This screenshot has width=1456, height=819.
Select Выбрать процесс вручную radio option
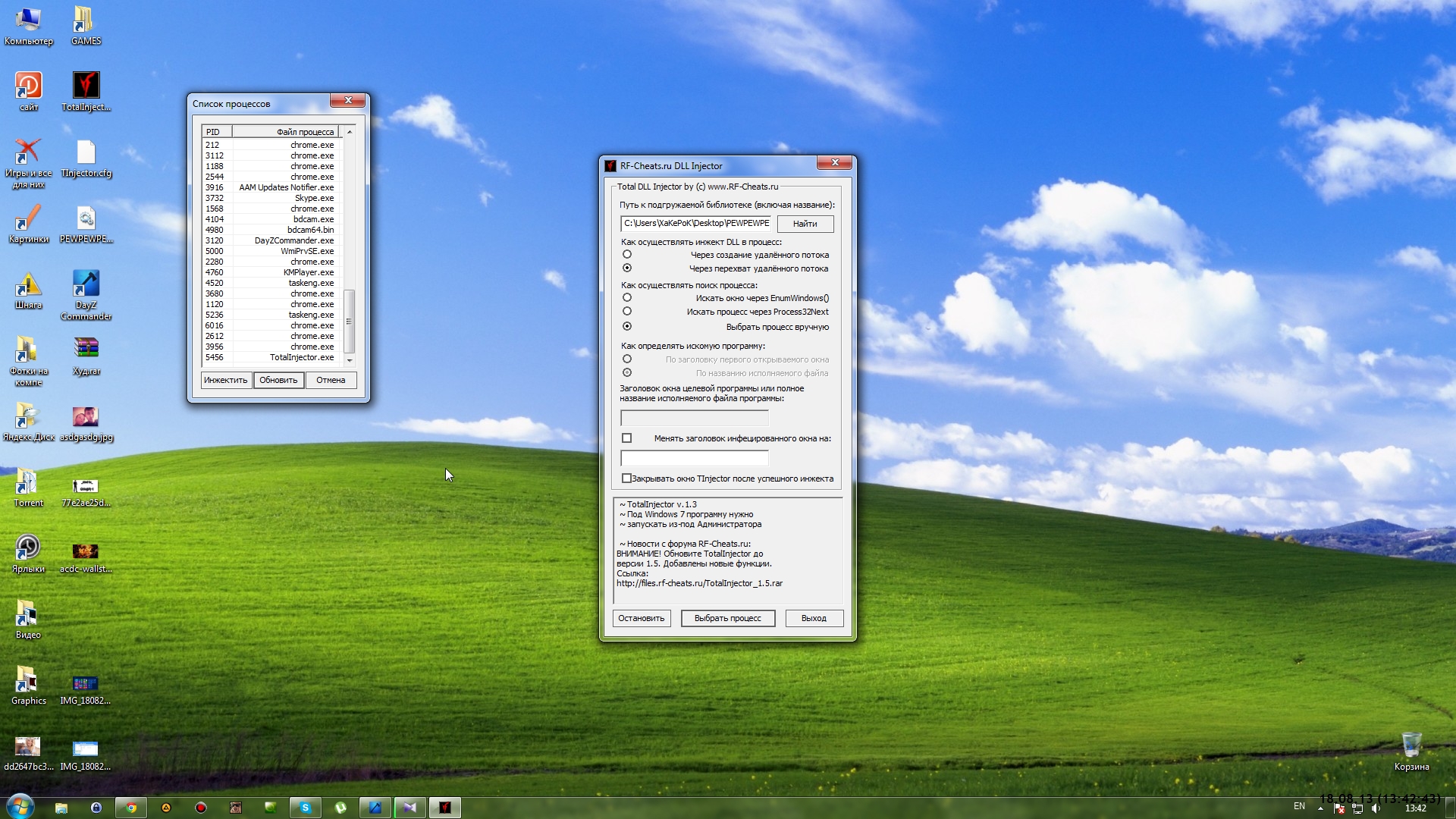pos(627,327)
